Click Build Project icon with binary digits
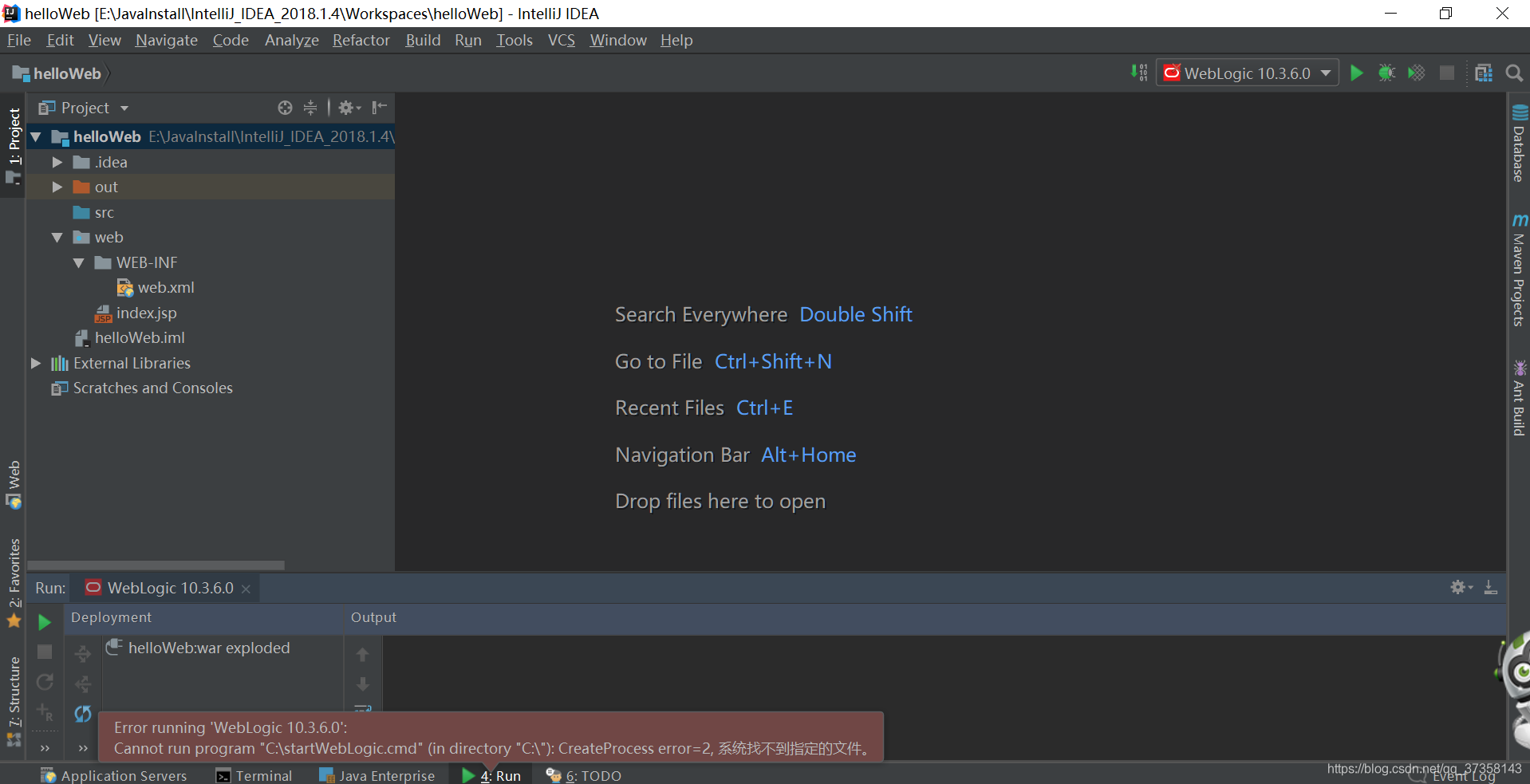1530x784 pixels. 1139,73
